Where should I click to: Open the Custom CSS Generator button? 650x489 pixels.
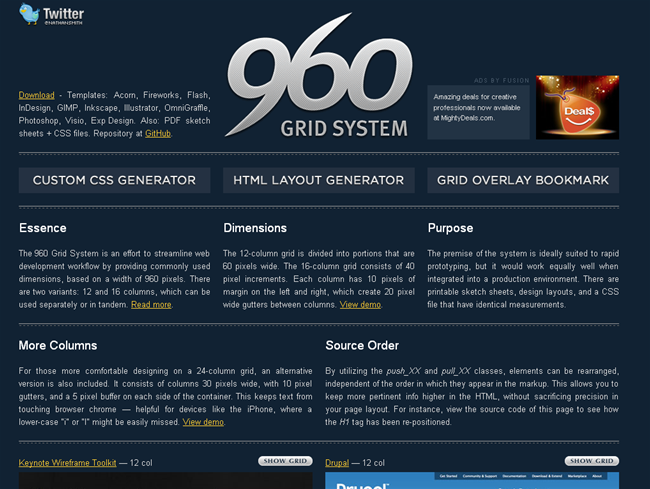click(x=114, y=180)
